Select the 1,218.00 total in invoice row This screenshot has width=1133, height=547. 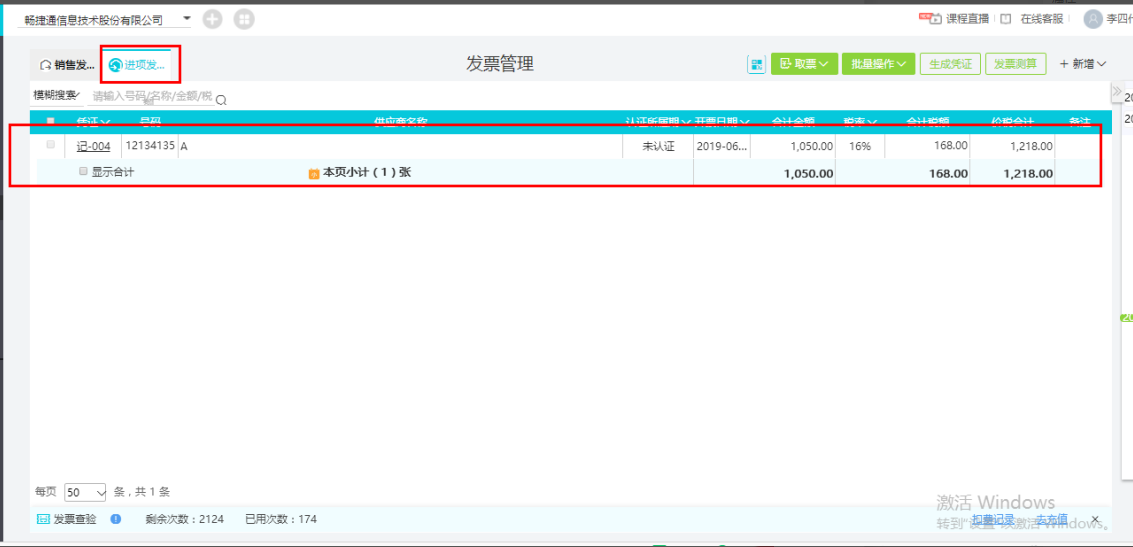(x=1031, y=146)
